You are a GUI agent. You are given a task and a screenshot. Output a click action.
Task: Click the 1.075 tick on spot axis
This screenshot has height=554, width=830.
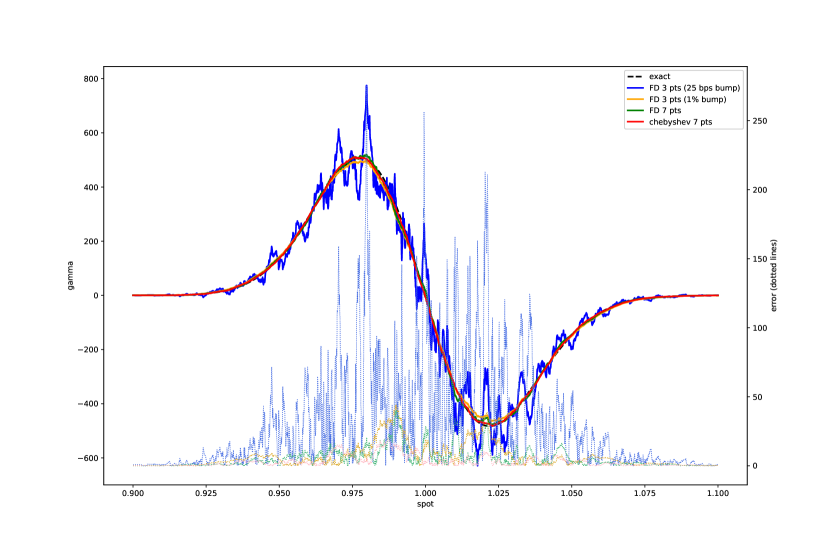[645, 493]
